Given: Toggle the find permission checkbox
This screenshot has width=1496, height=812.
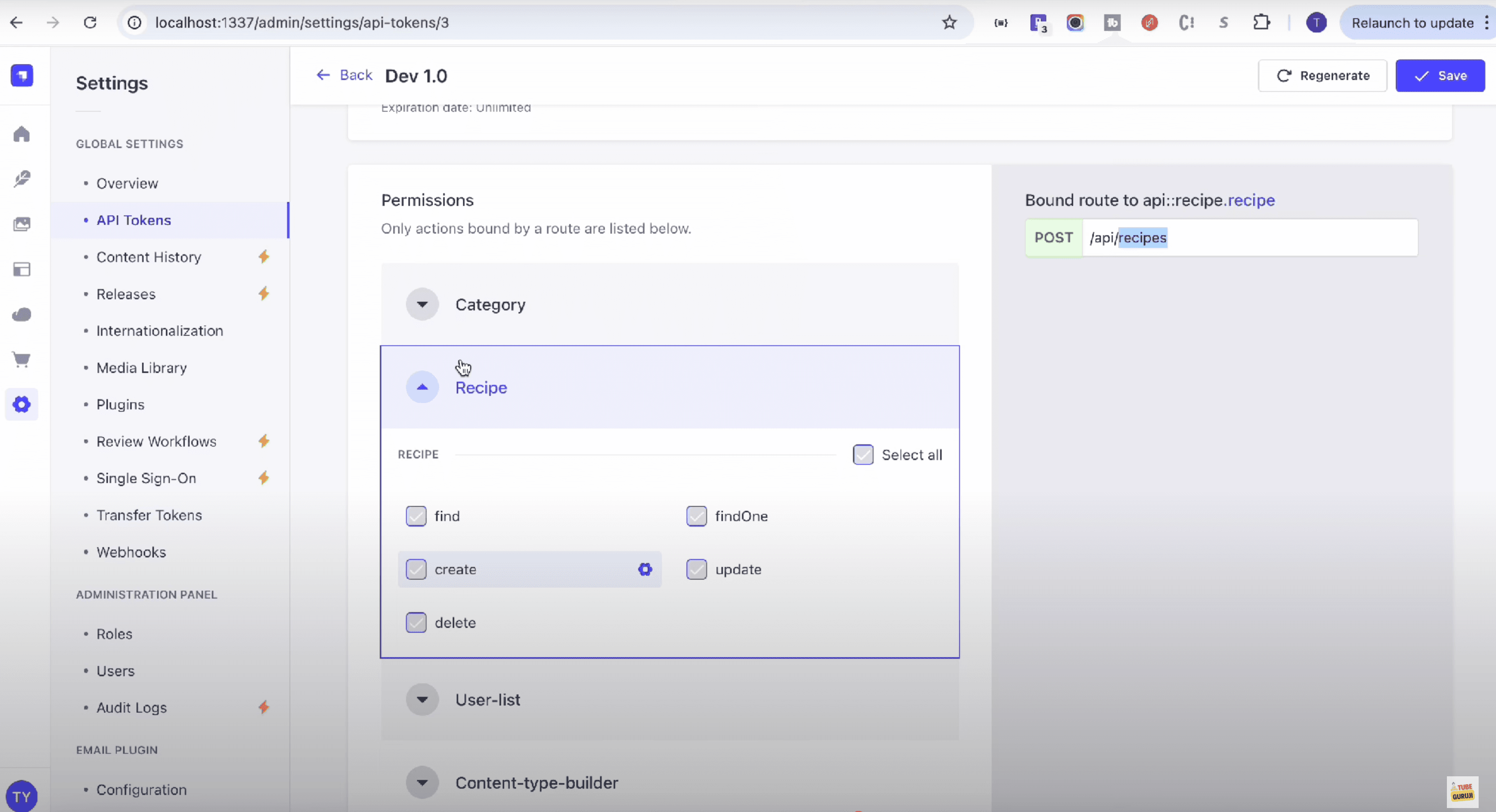Looking at the screenshot, I should click(416, 516).
